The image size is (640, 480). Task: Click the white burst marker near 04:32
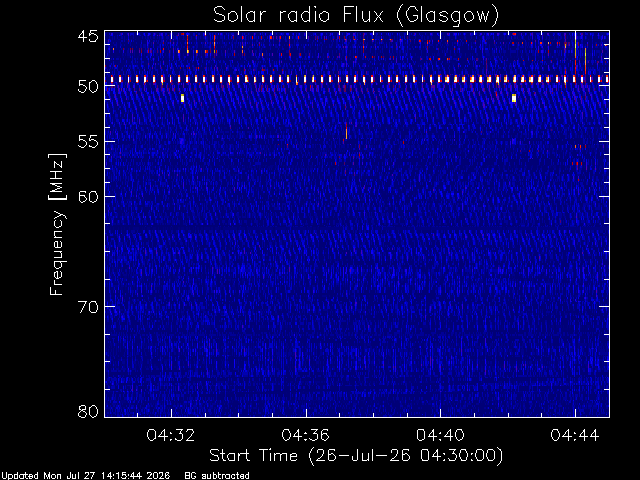(x=182, y=98)
